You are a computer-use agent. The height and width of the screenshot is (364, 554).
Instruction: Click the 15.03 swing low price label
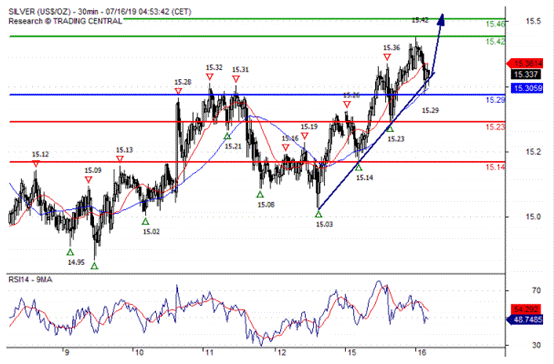click(x=324, y=224)
